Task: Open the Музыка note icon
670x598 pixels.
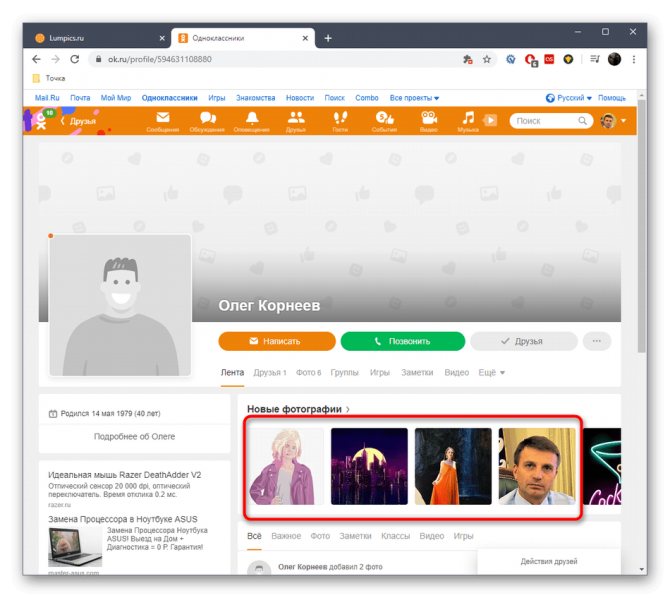Action: tap(468, 118)
